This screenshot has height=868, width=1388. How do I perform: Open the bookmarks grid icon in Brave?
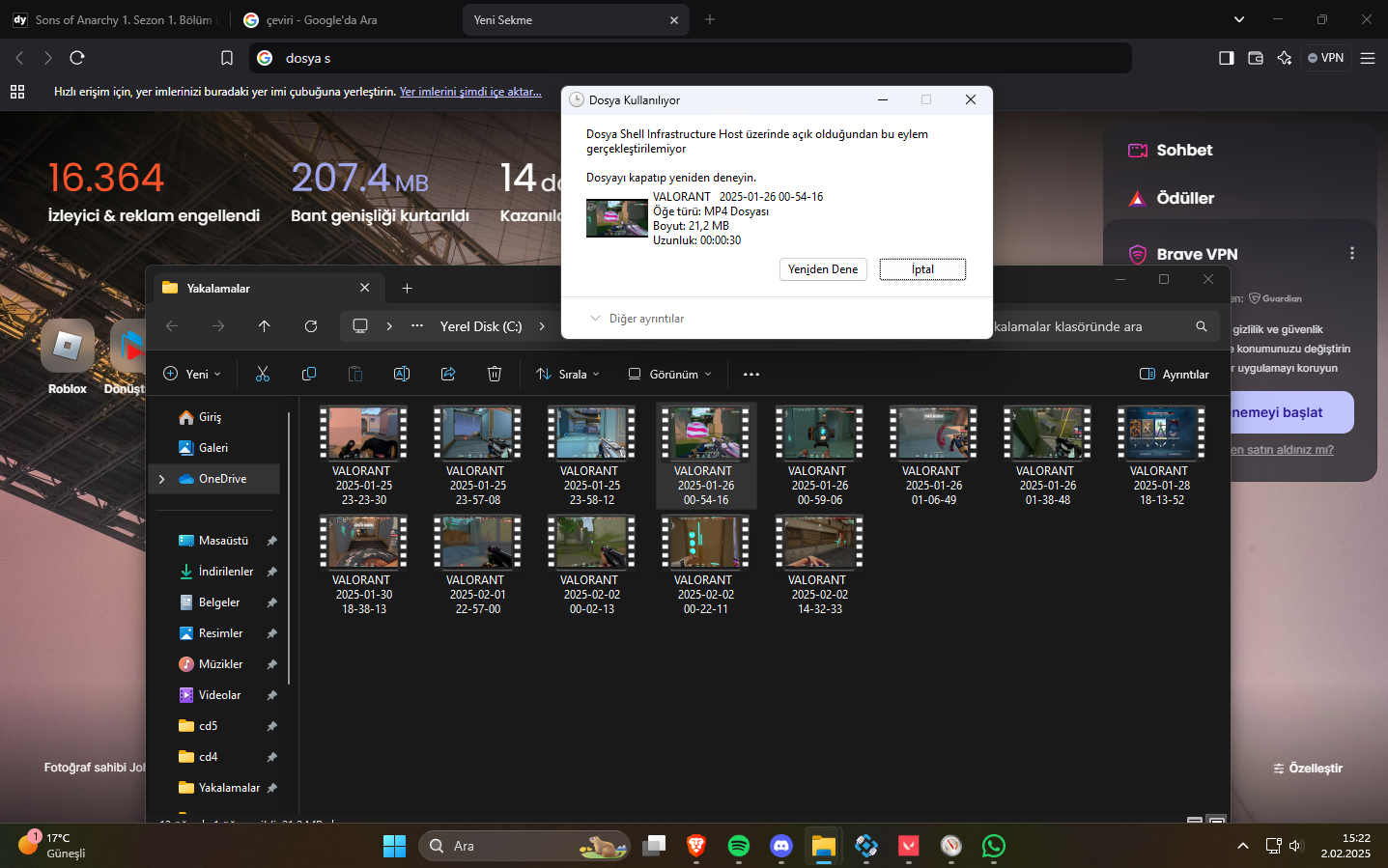coord(17,92)
